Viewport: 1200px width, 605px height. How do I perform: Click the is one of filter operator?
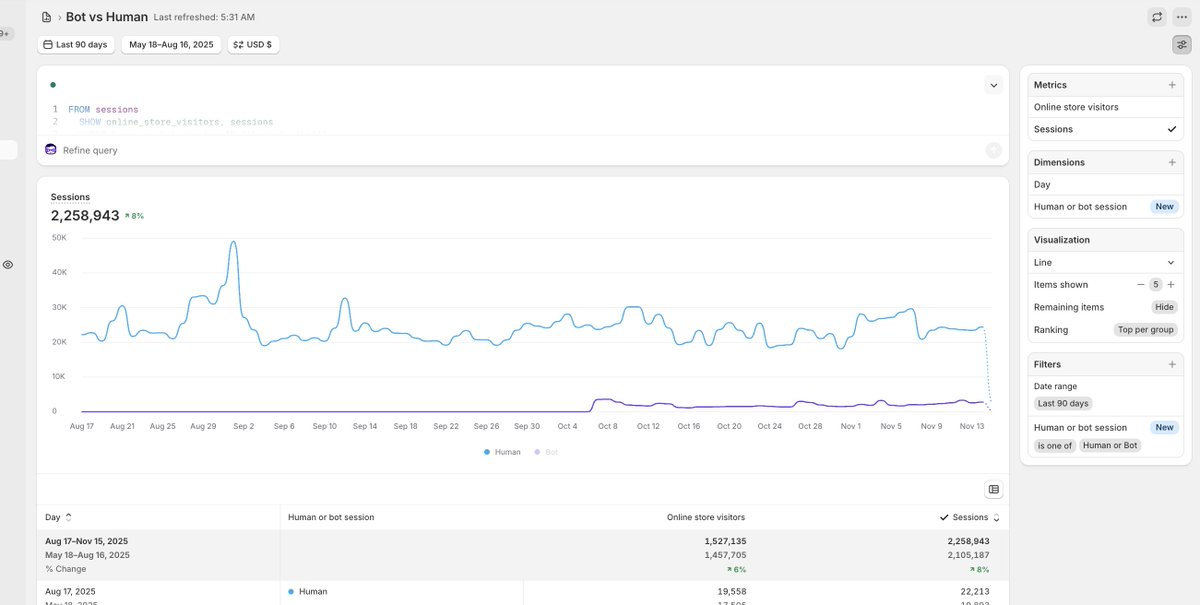1055,446
